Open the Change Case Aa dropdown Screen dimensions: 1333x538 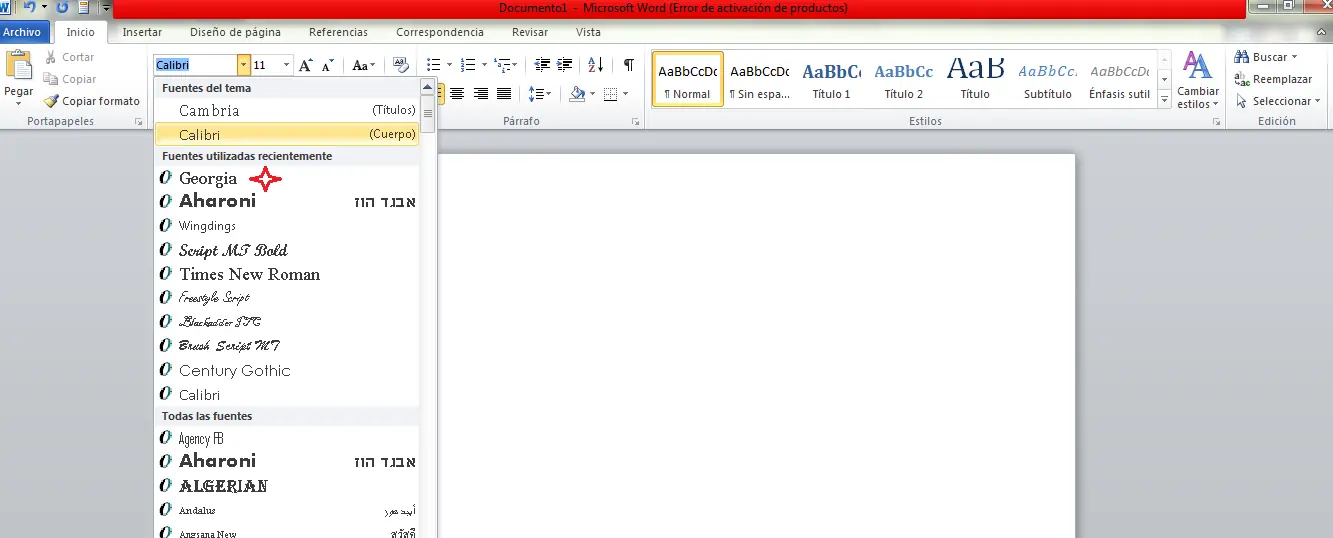(x=363, y=65)
